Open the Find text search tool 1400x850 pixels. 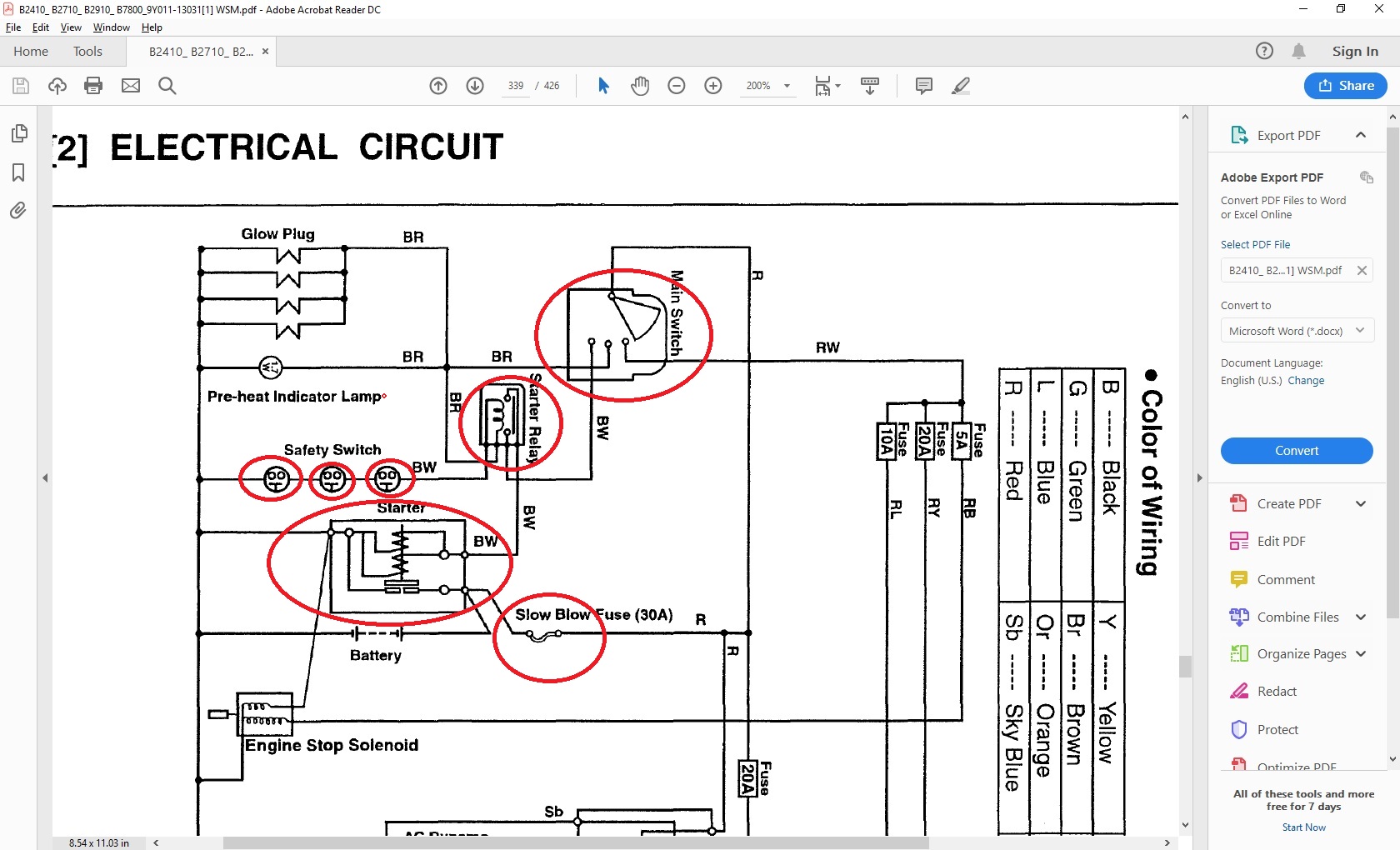click(167, 86)
